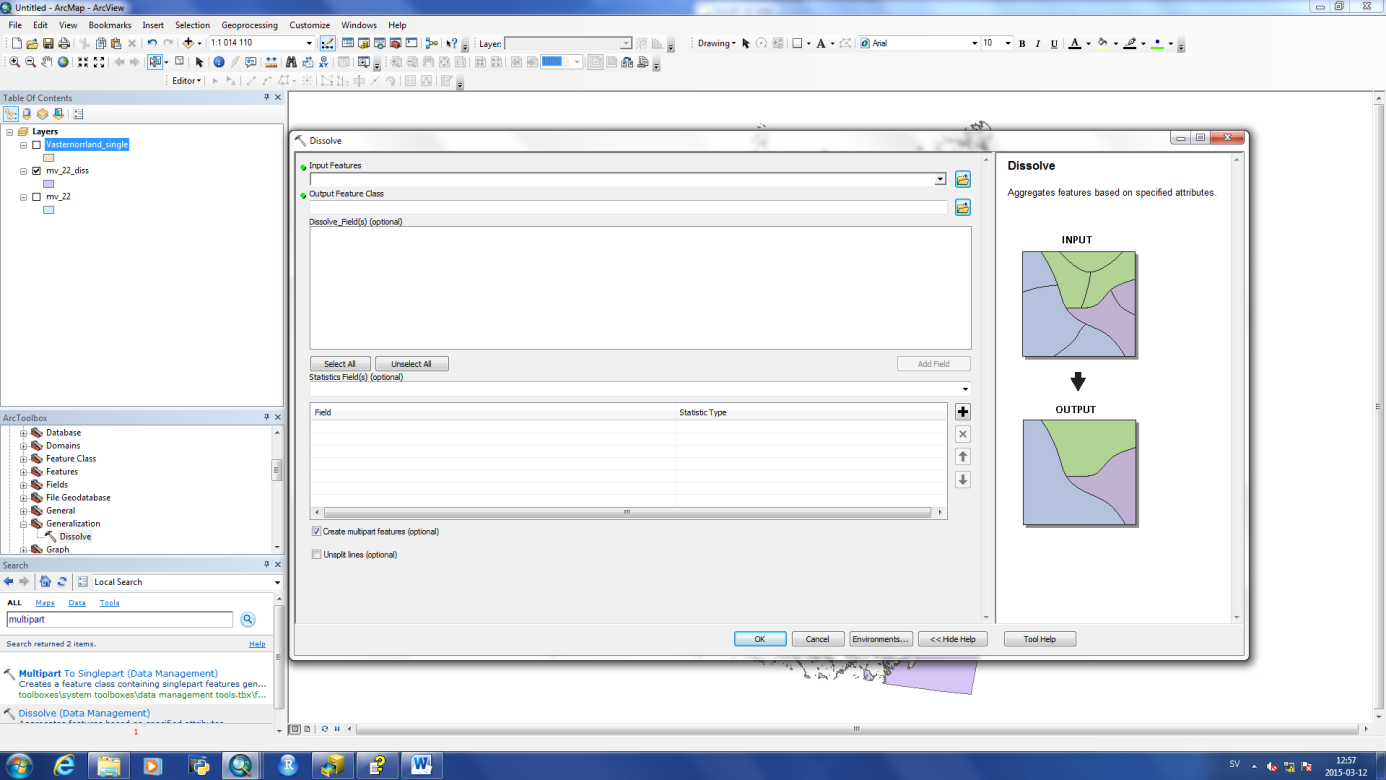The width and height of the screenshot is (1386, 780).
Task: Apply italic text formatting
Action: 1038,44
